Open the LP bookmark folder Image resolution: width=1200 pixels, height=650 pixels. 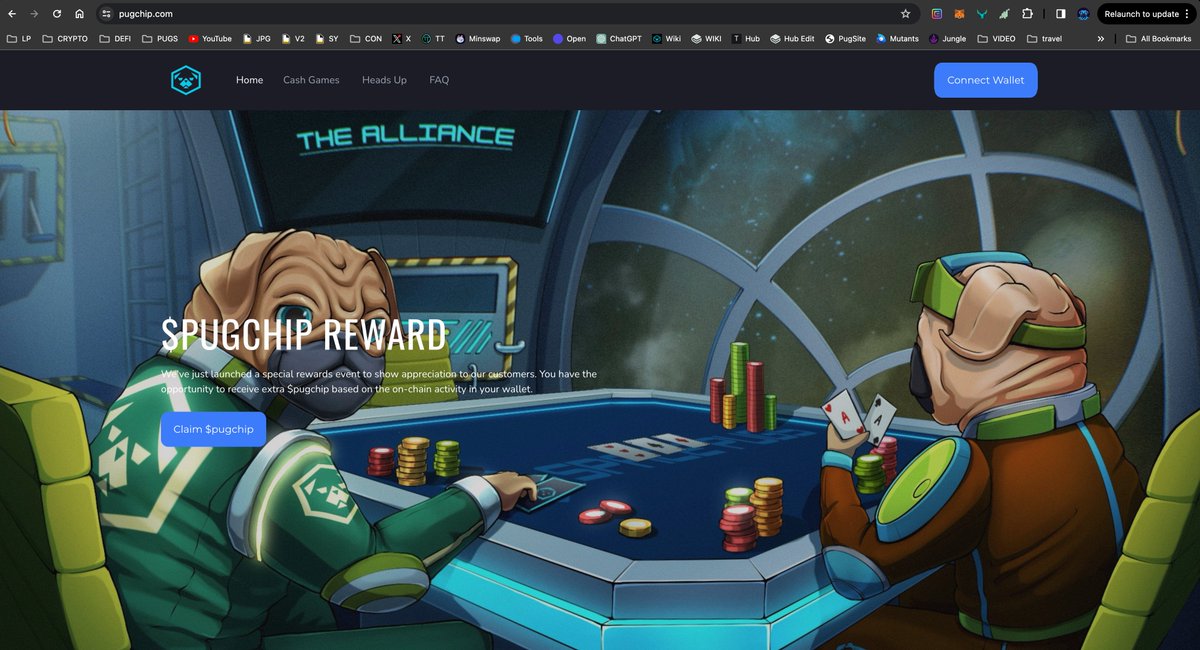click(x=19, y=39)
